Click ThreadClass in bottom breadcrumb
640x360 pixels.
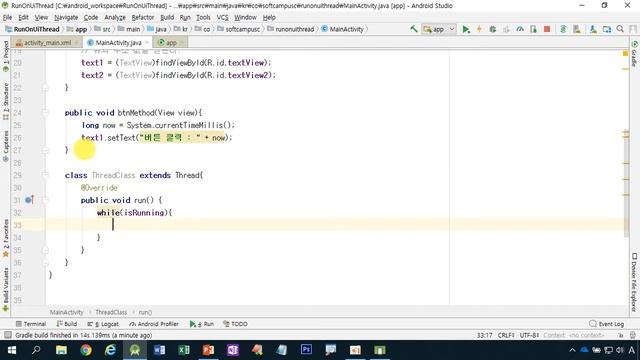point(111,312)
